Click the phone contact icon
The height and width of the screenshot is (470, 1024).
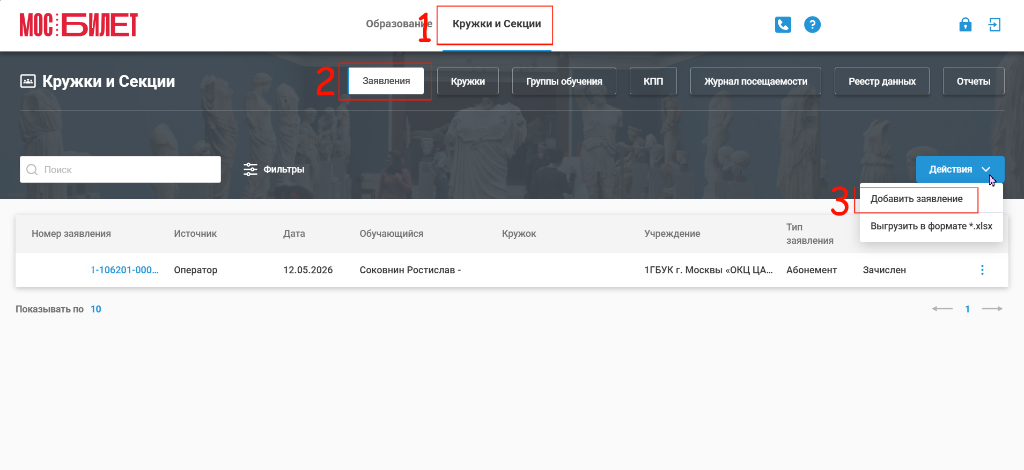(x=782, y=25)
